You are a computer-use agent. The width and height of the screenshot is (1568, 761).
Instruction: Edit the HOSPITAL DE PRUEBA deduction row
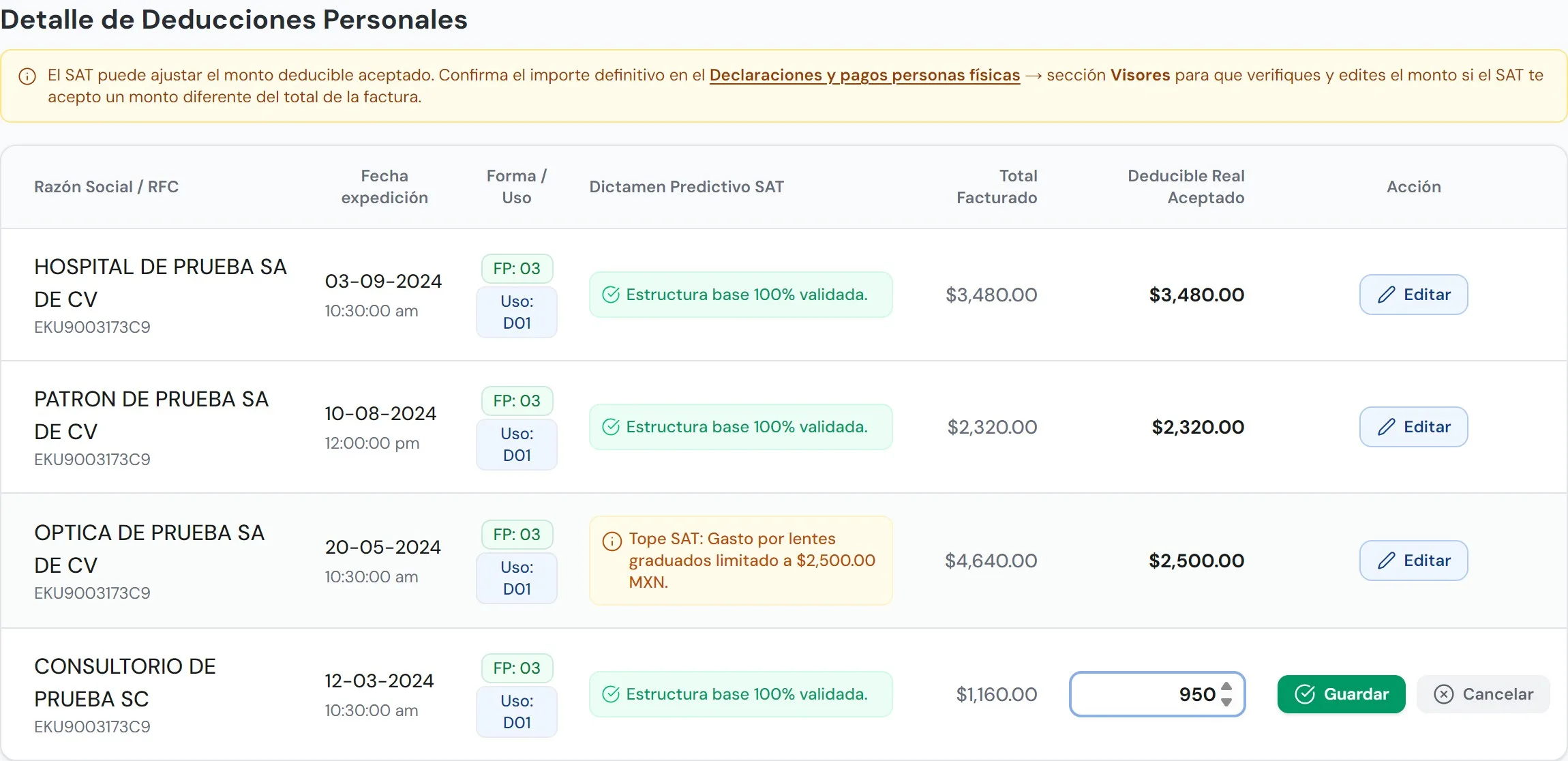tap(1413, 295)
